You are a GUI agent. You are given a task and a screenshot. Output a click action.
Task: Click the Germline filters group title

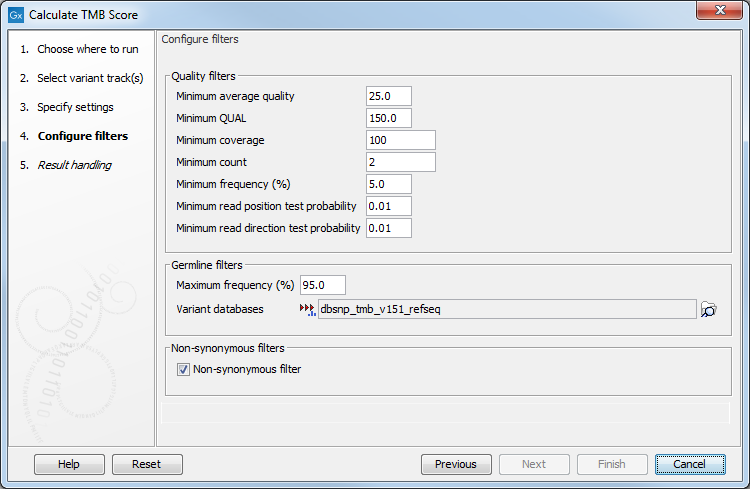tap(207, 265)
